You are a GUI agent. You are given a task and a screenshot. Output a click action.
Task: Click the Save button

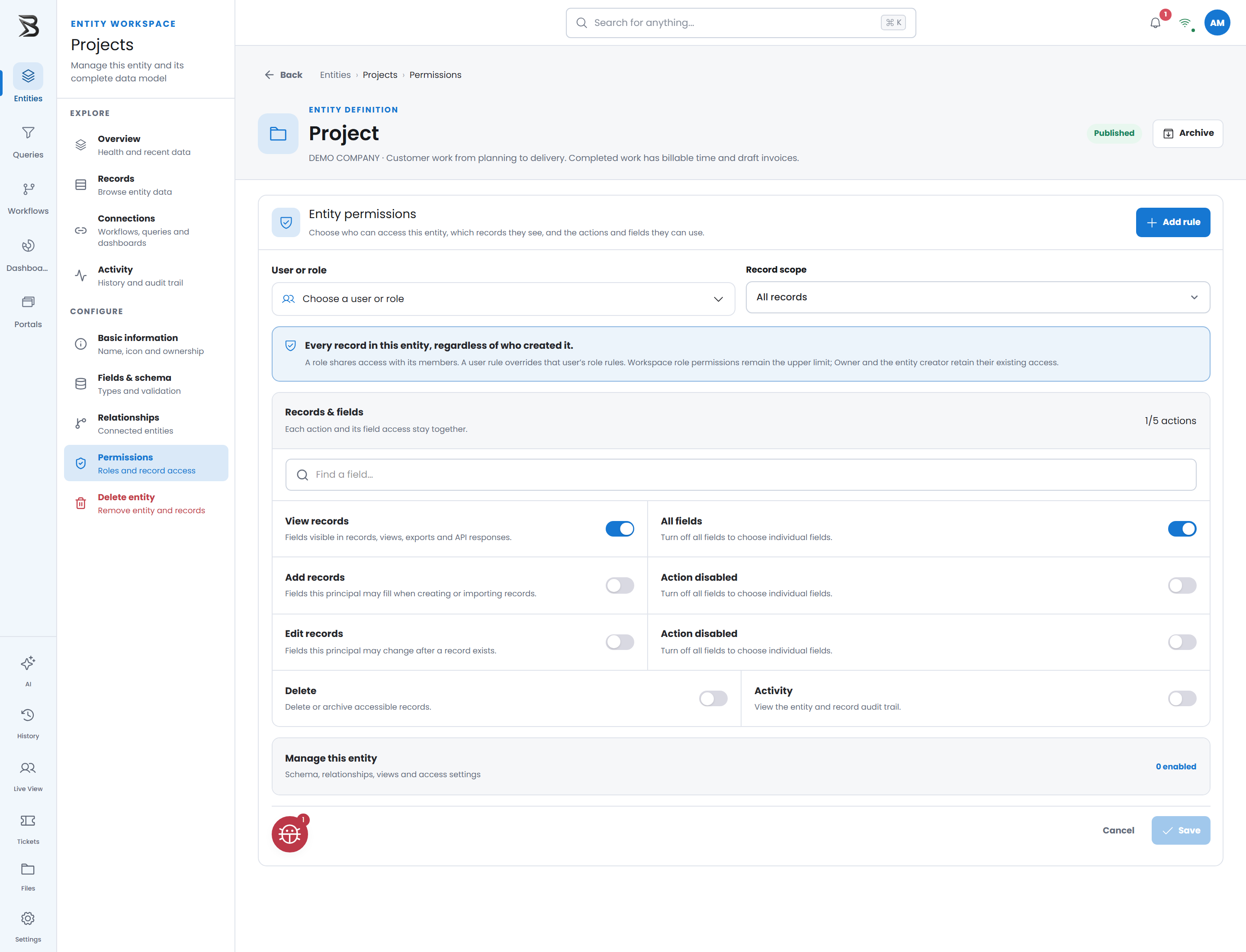coord(1180,830)
